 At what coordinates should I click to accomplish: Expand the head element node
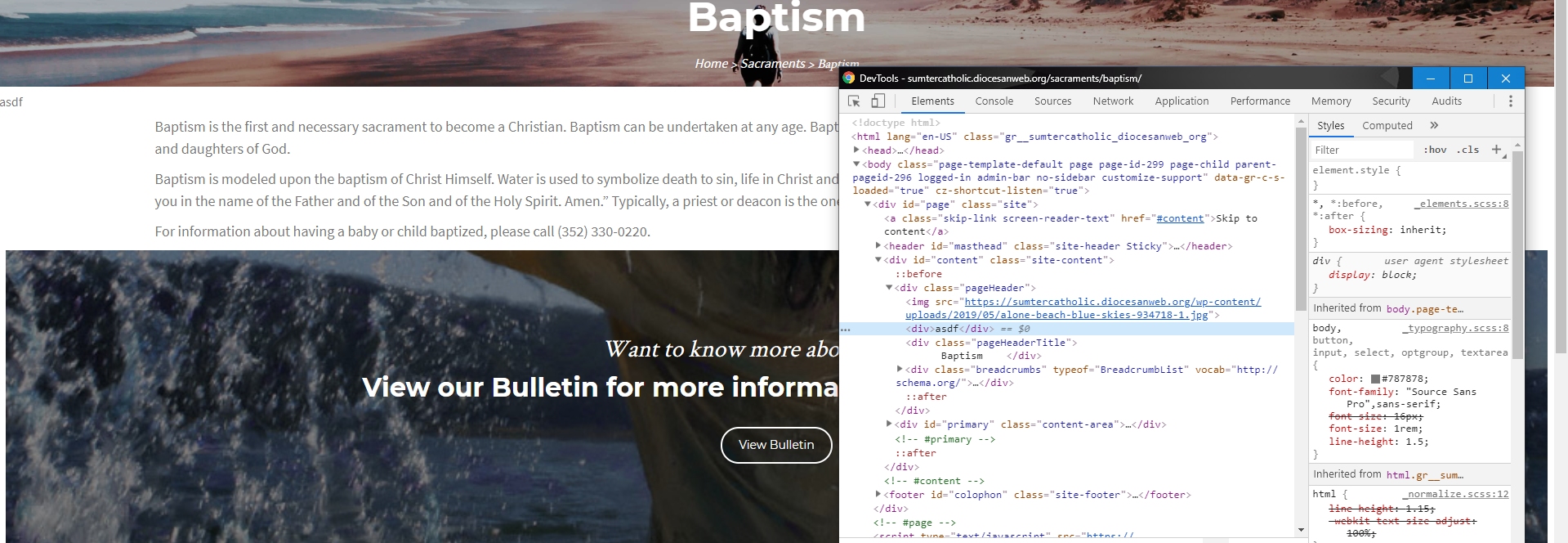(856, 150)
